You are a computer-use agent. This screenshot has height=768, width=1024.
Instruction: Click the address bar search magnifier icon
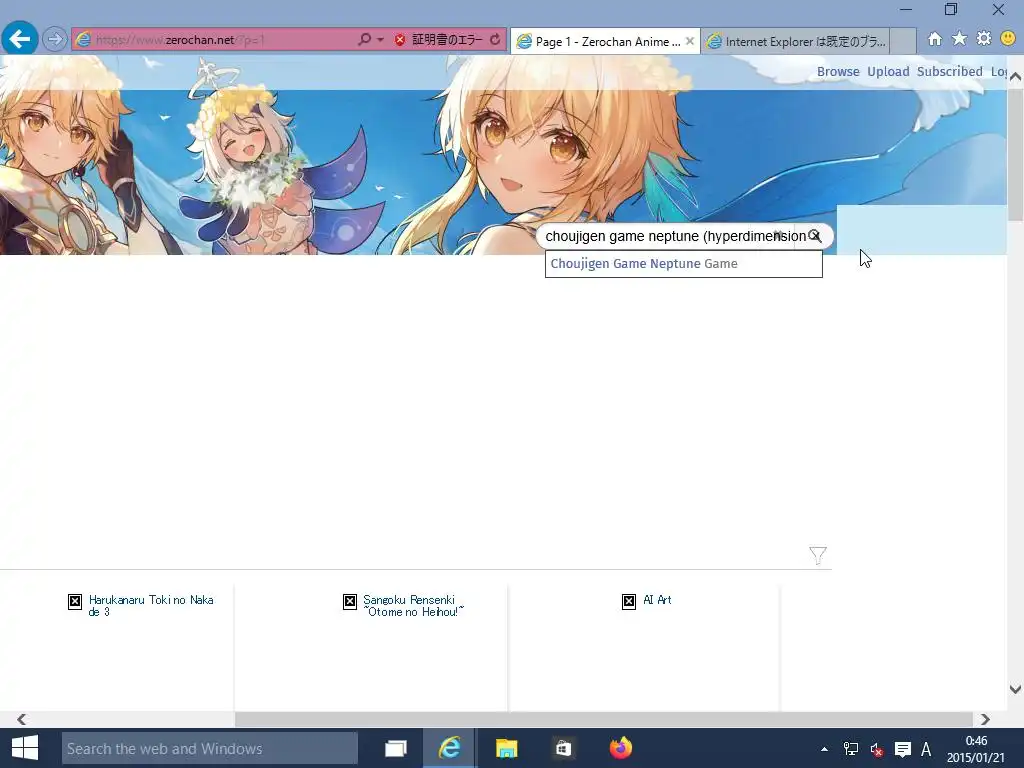[x=364, y=39]
